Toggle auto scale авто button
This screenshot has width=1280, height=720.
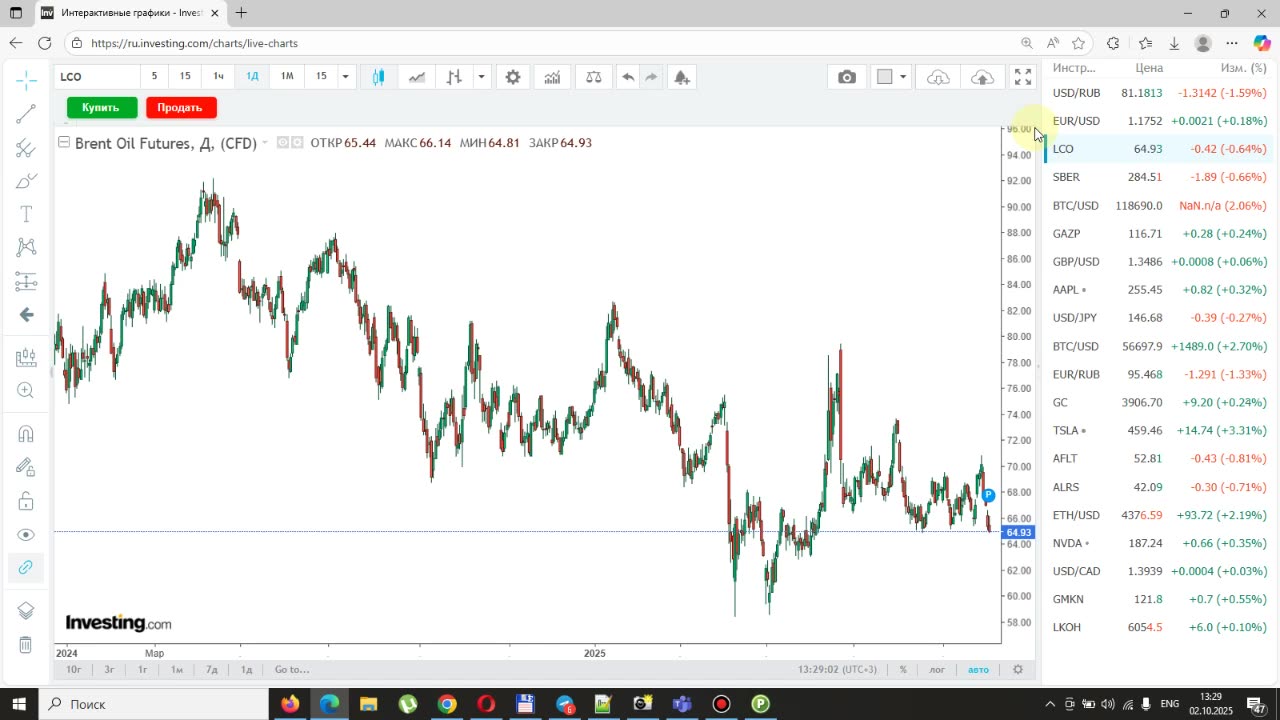coord(978,669)
